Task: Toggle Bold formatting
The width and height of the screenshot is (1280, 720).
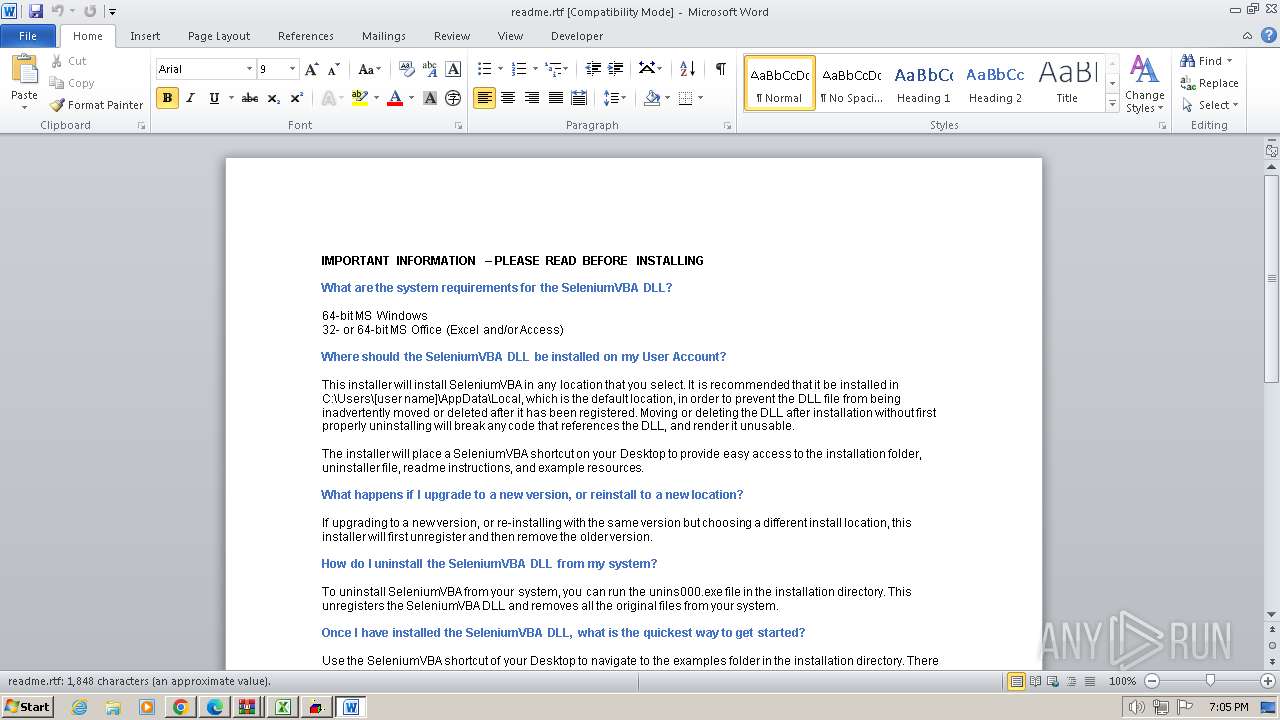Action: click(x=167, y=98)
